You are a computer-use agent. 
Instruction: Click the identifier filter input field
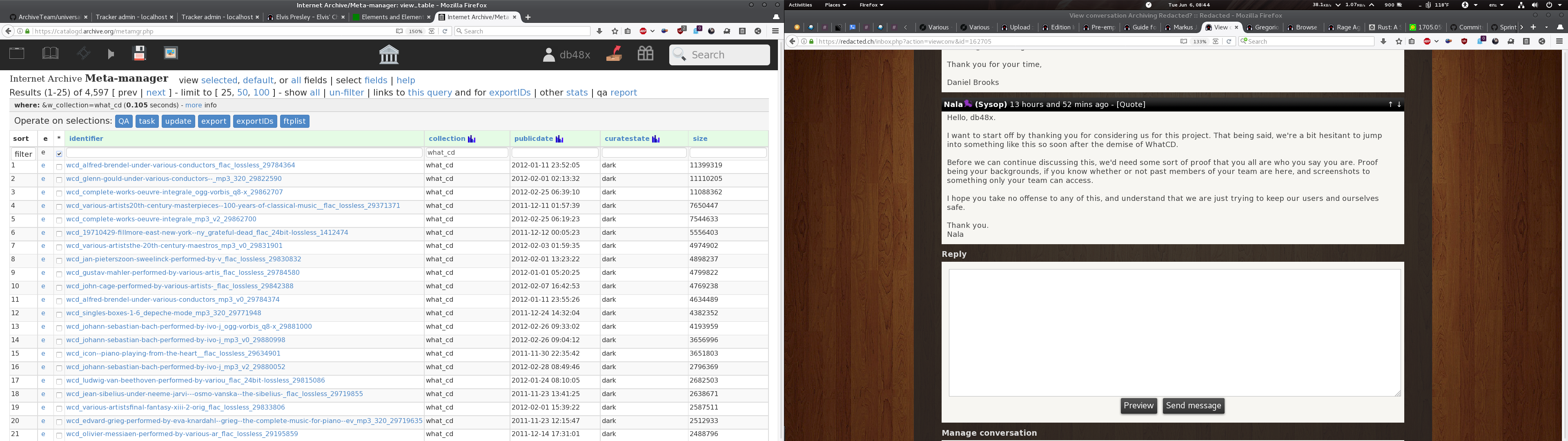[x=244, y=153]
